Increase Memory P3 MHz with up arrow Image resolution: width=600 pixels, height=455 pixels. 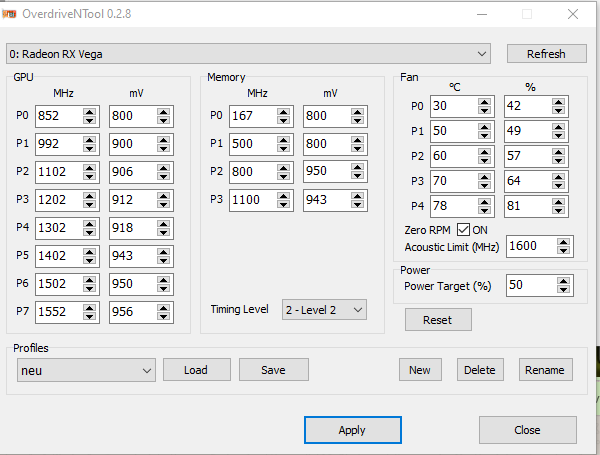point(284,196)
